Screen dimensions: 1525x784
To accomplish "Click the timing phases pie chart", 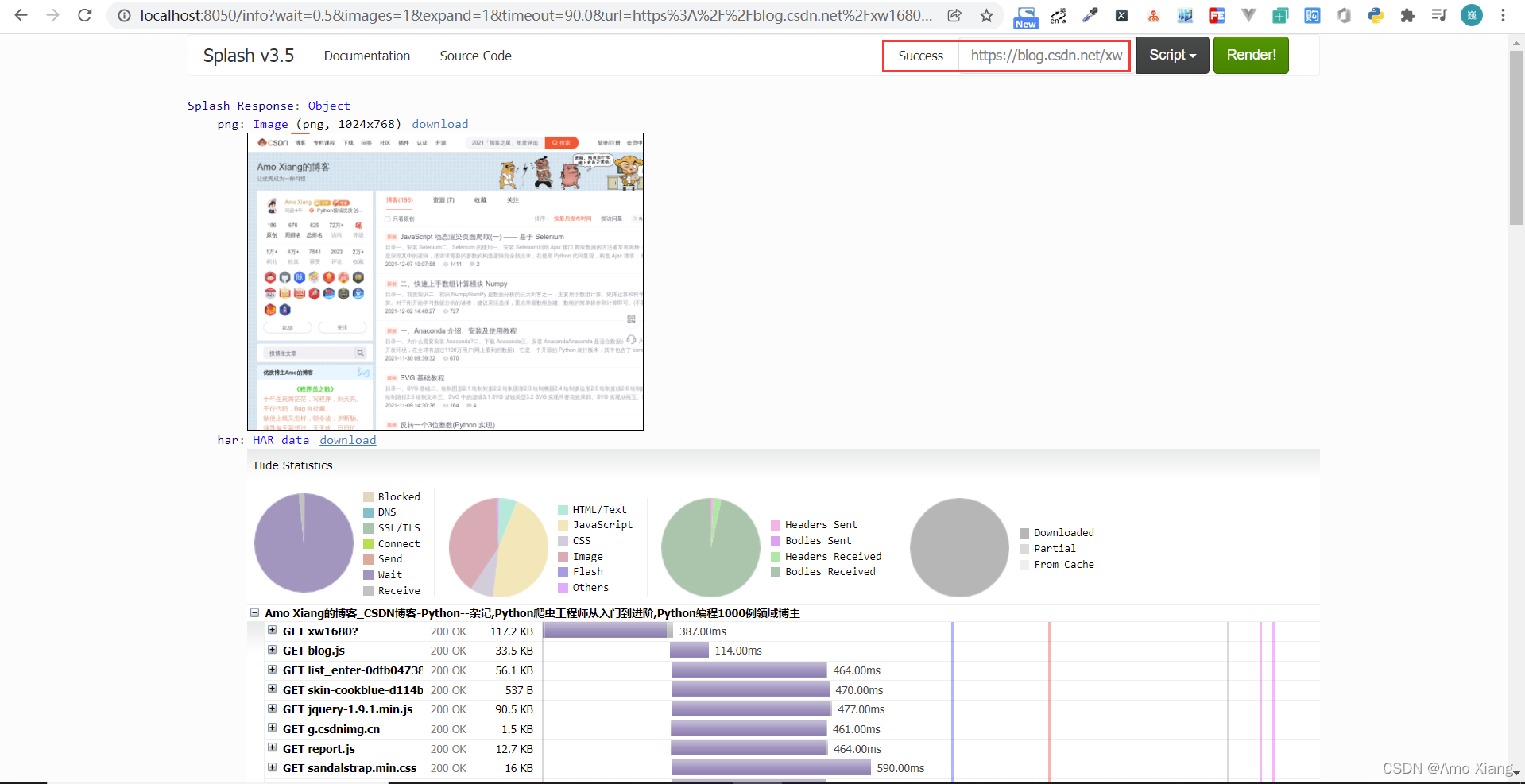I will point(304,543).
